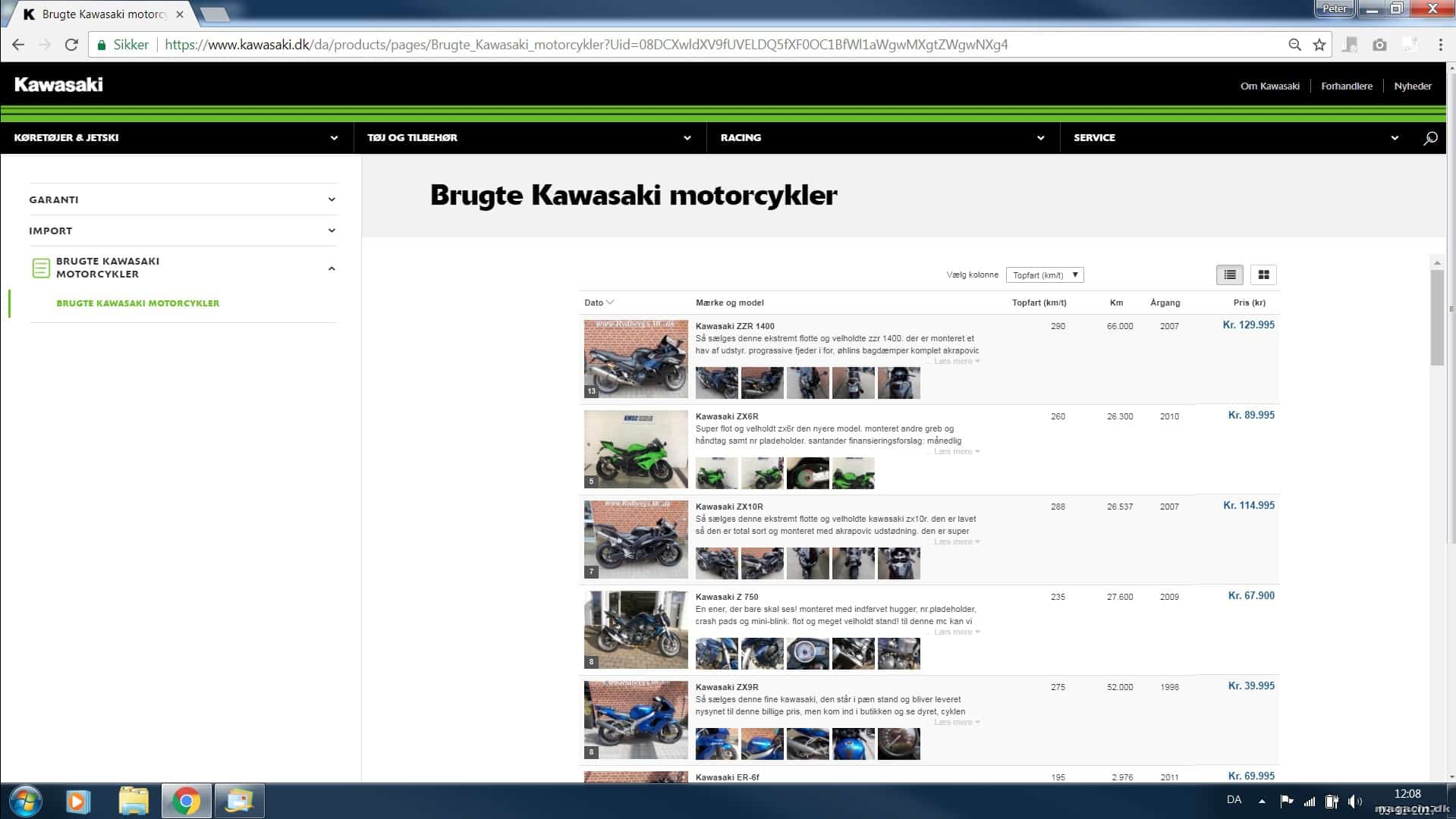Click the Kawasaki logo in header

pyautogui.click(x=58, y=85)
